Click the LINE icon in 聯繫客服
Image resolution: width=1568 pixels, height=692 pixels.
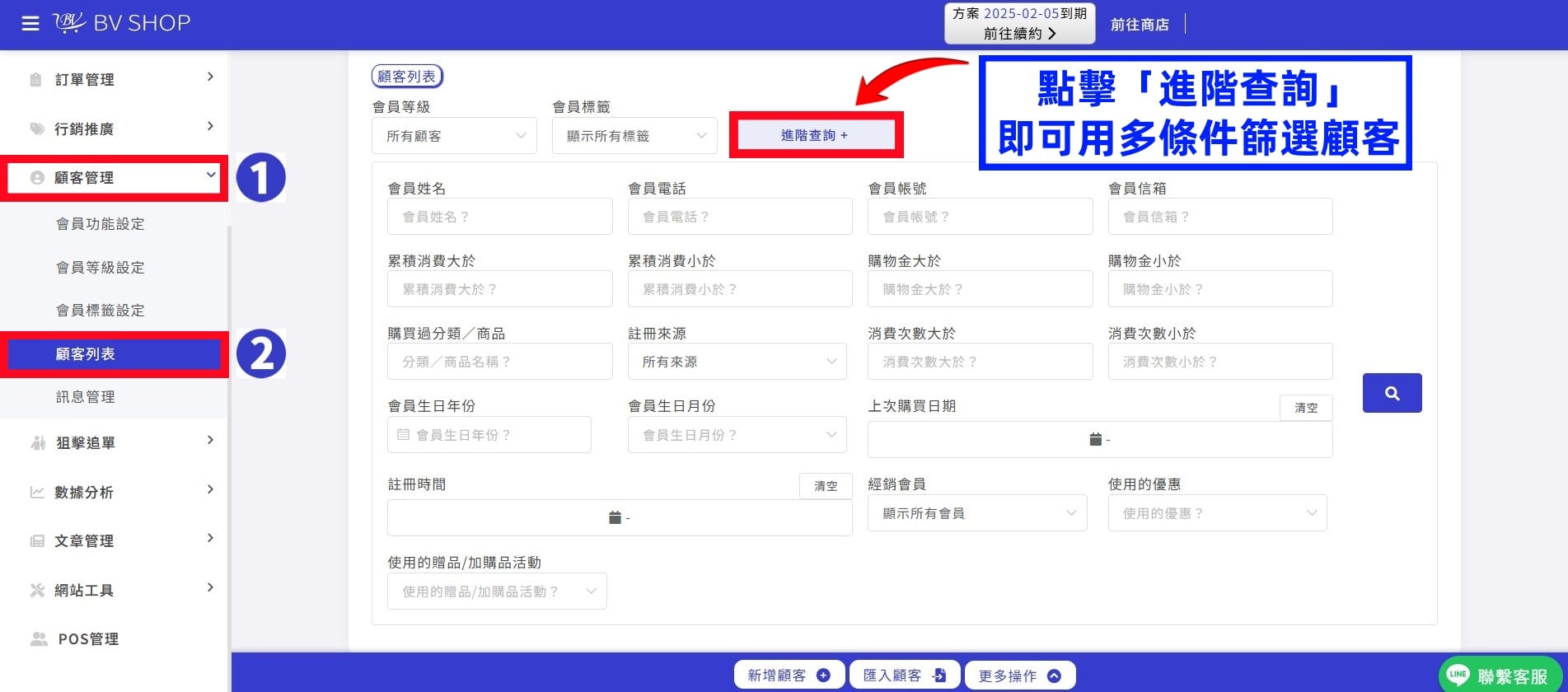[x=1458, y=675]
